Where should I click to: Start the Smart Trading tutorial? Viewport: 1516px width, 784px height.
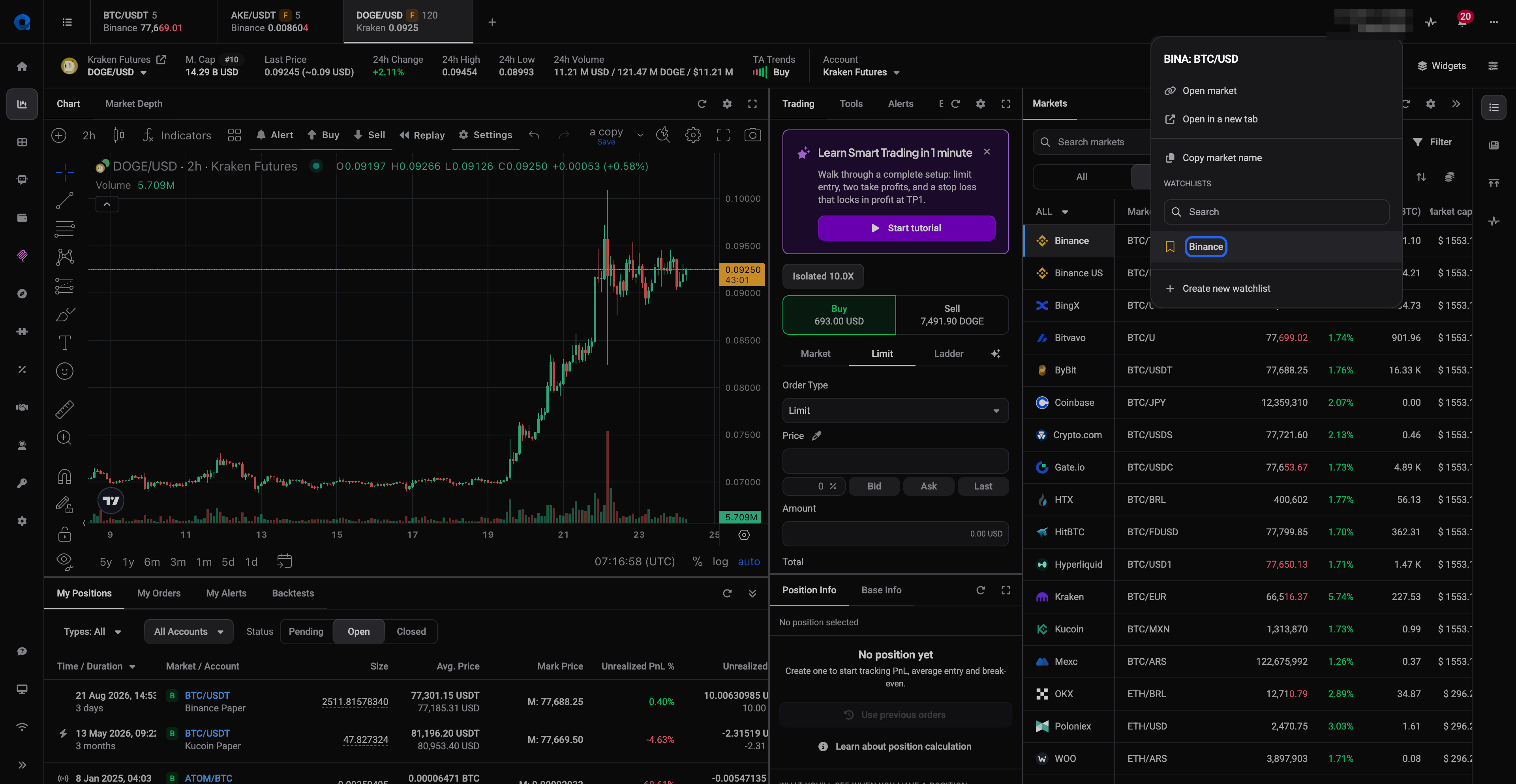click(906, 229)
